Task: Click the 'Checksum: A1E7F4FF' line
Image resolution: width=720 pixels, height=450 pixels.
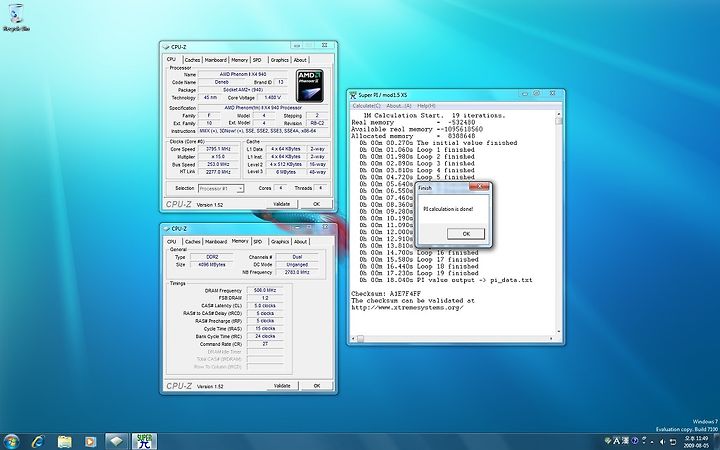Action: click(386, 294)
